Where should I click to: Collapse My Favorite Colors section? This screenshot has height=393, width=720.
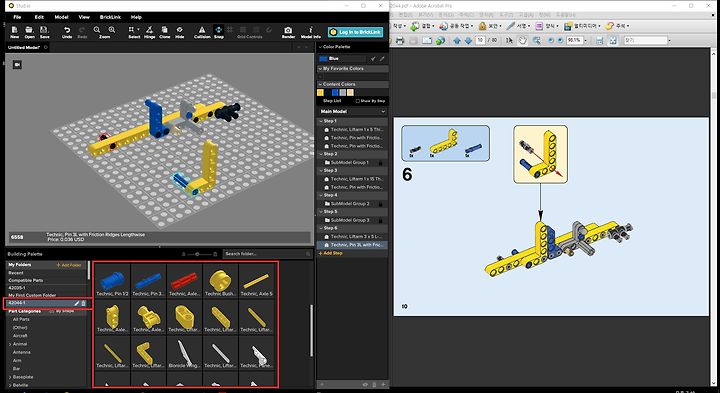click(x=320, y=68)
